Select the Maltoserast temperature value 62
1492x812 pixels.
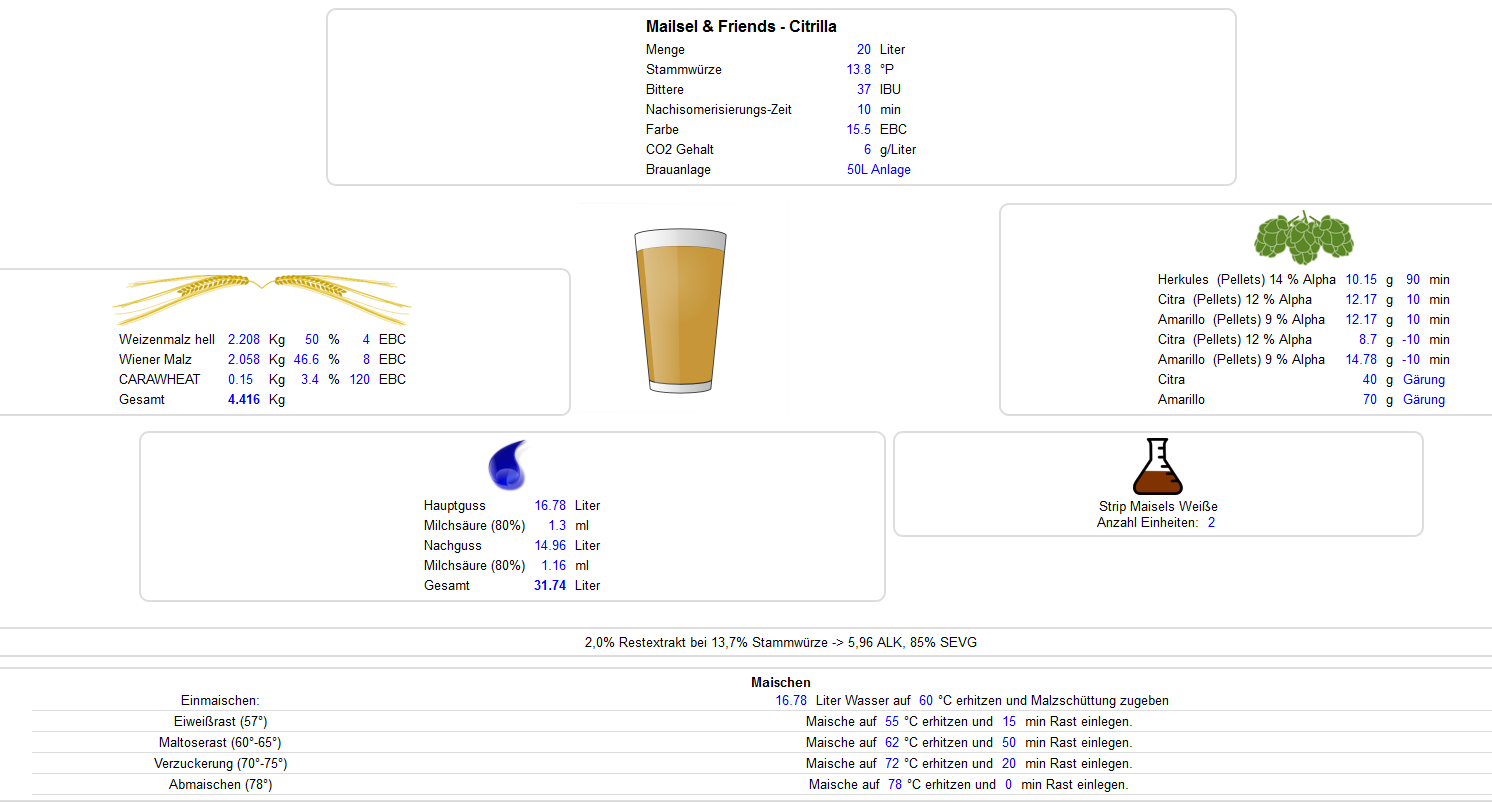[x=893, y=743]
